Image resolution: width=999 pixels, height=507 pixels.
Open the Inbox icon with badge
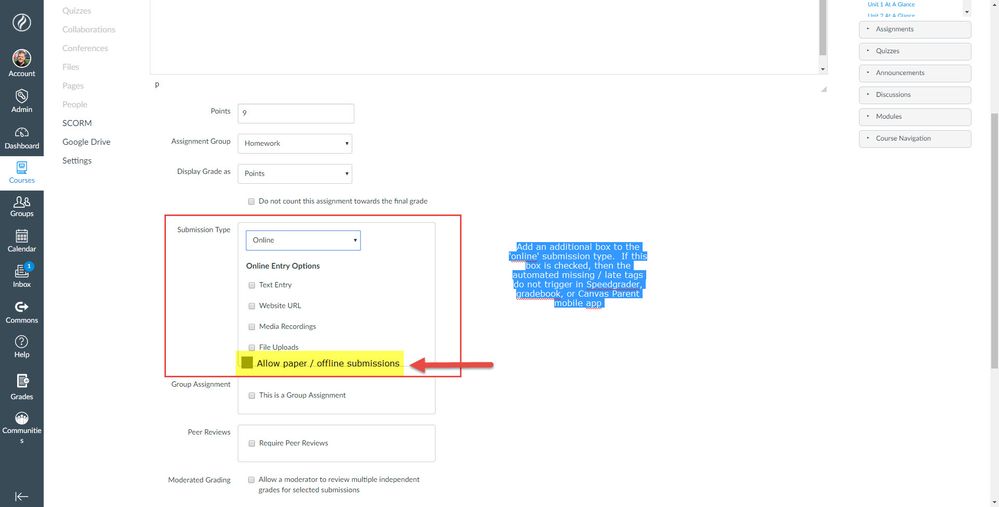[21, 271]
